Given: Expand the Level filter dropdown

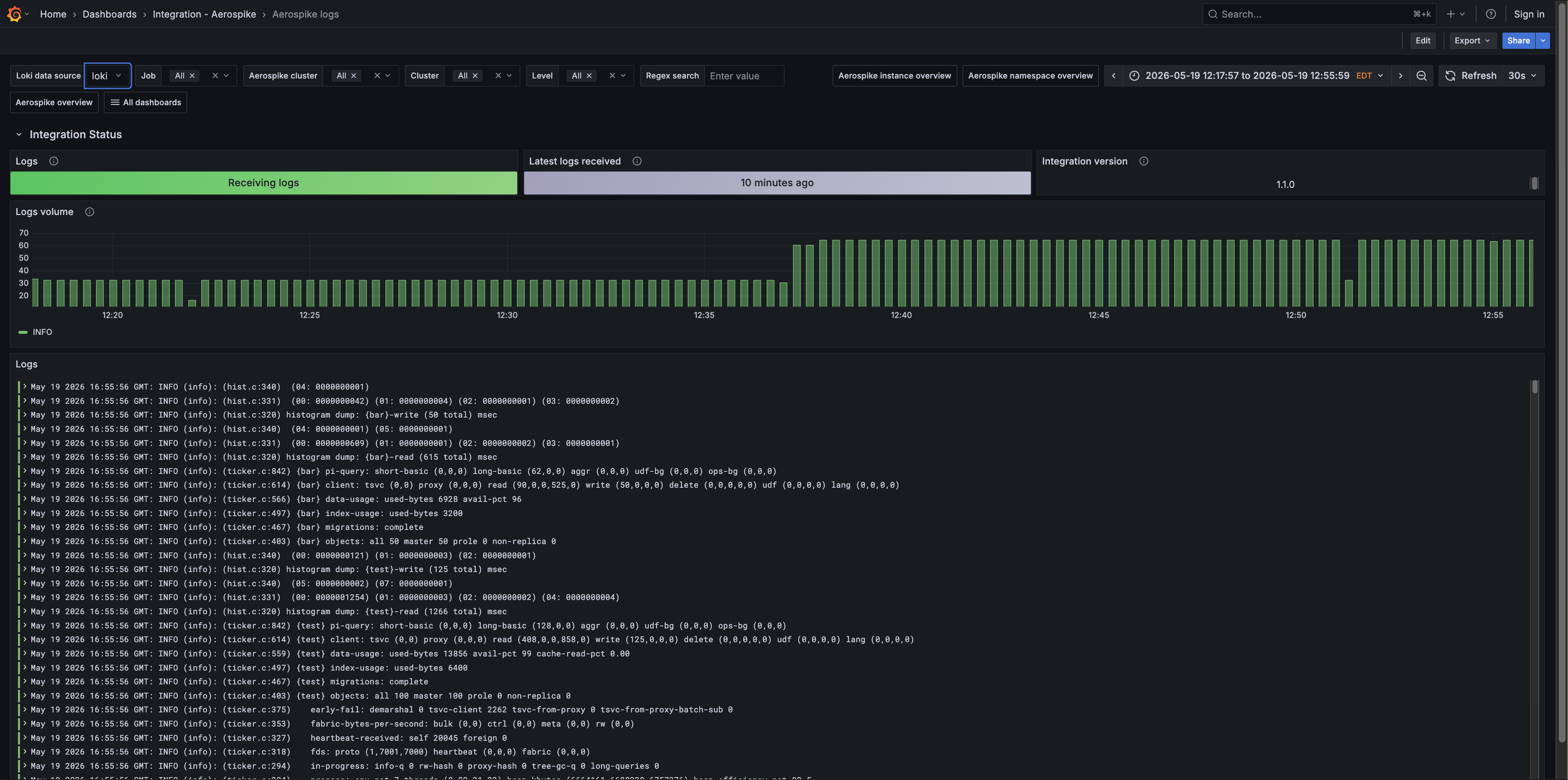Looking at the screenshot, I should click(x=623, y=76).
